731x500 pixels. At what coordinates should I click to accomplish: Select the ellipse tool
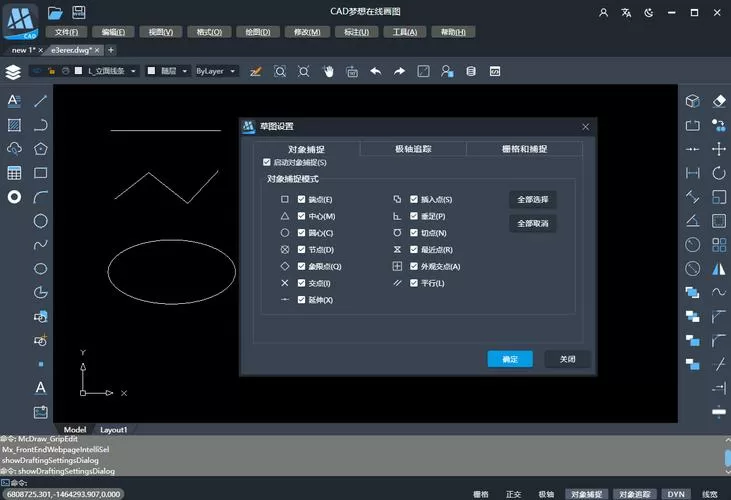(x=41, y=269)
